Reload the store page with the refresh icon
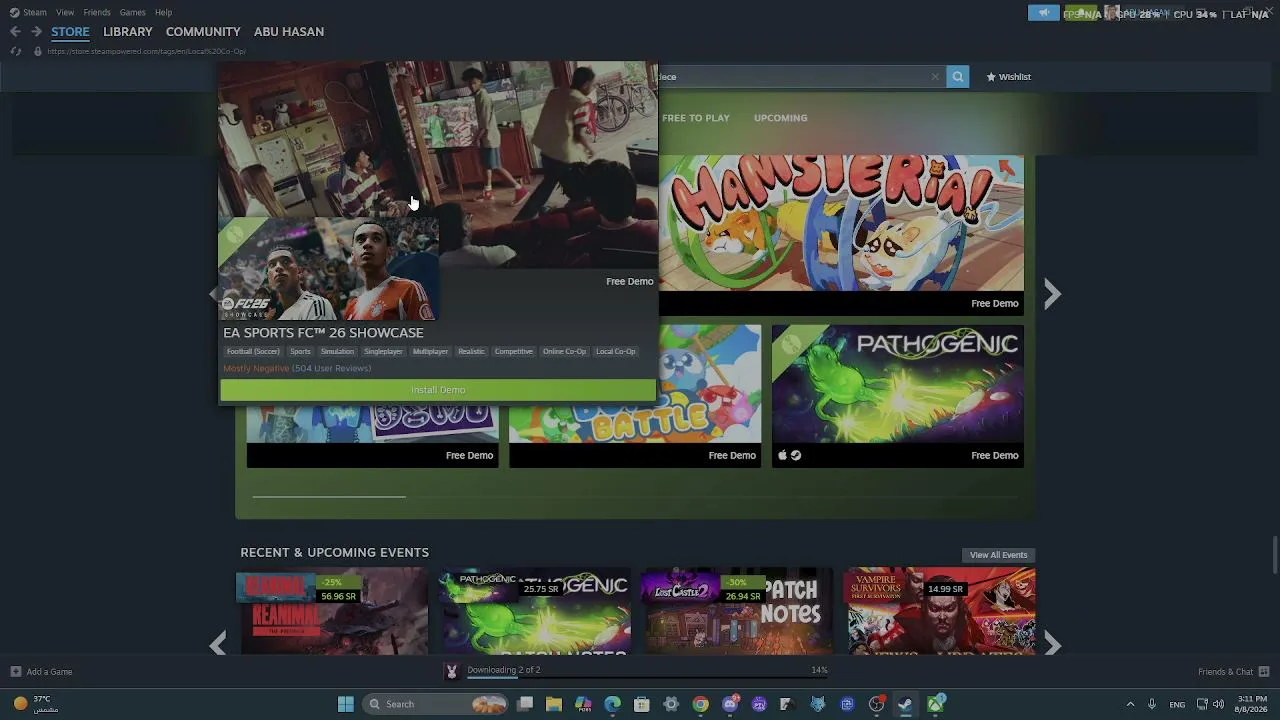This screenshot has width=1280, height=720. (x=15, y=51)
